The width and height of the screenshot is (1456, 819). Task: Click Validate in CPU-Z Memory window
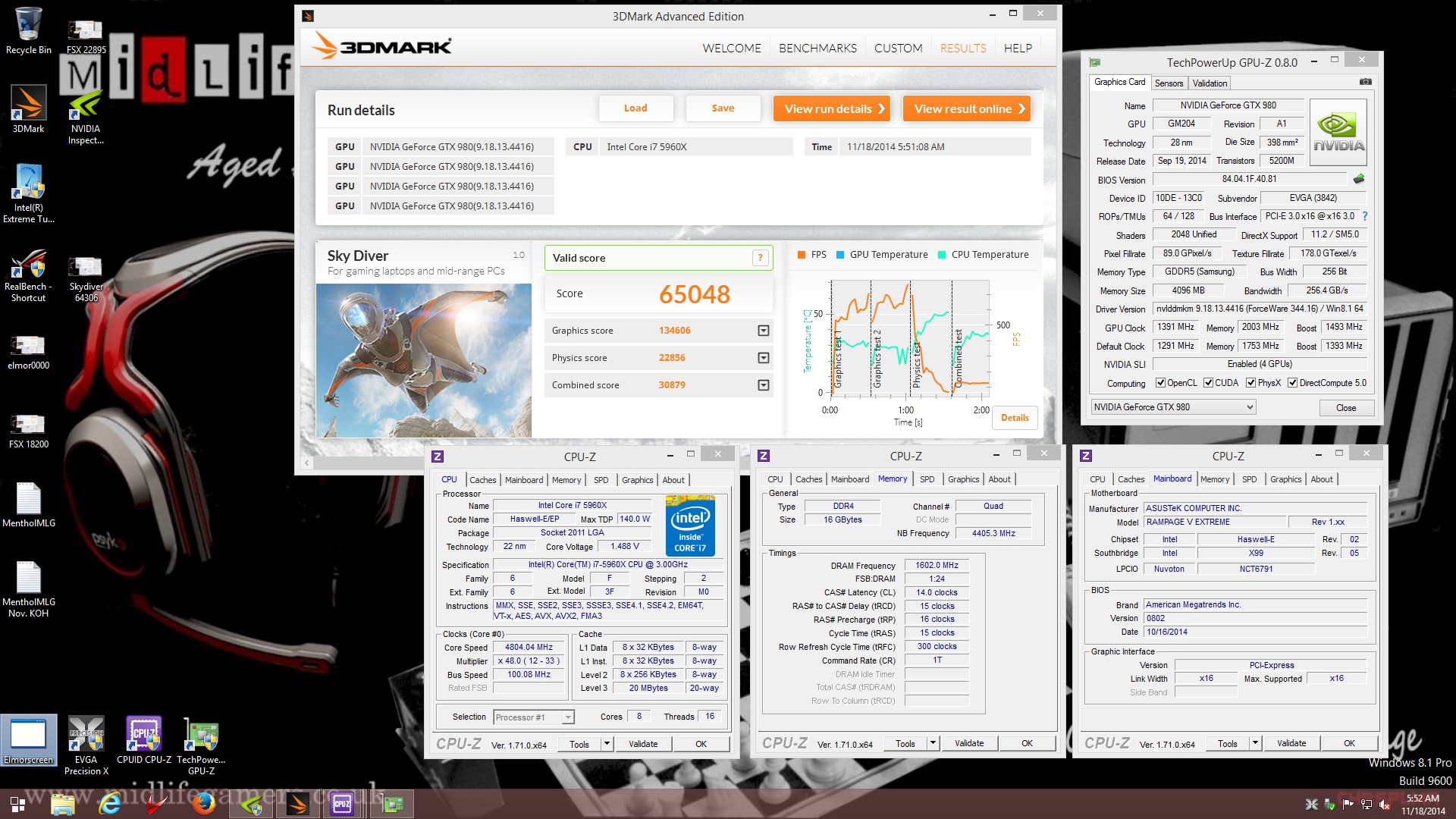pyautogui.click(x=968, y=743)
